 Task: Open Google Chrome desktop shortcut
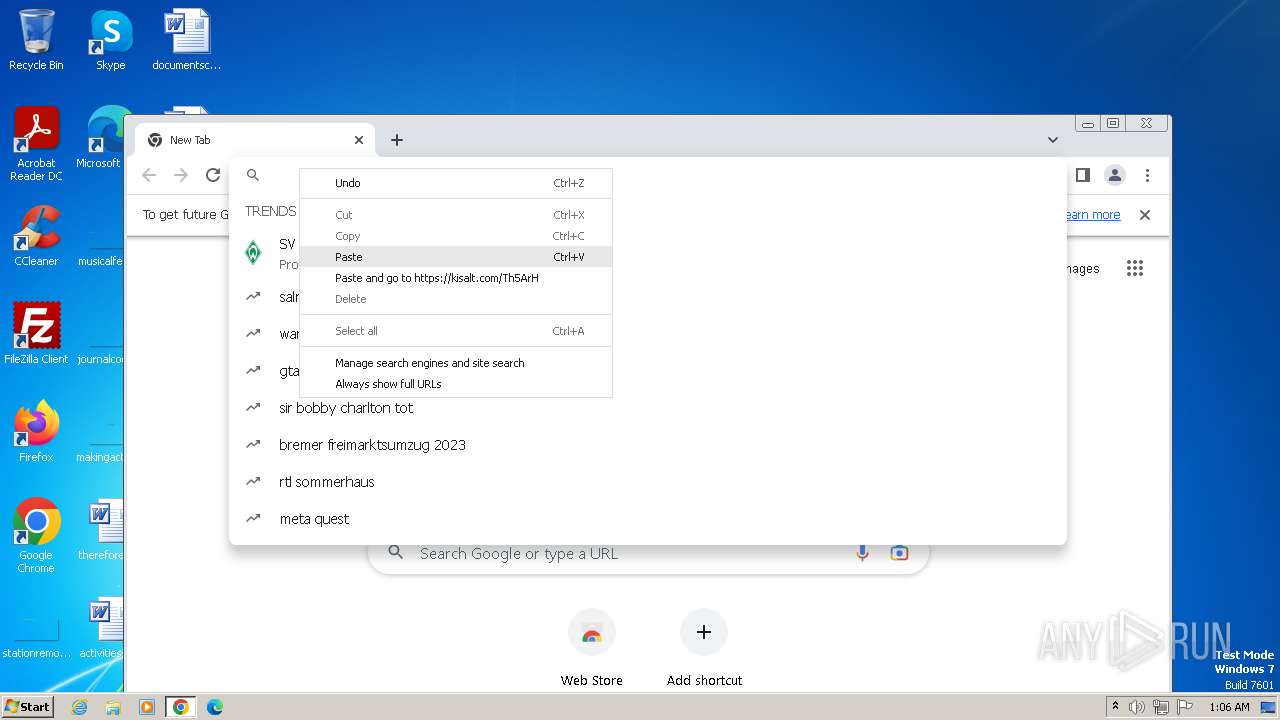[36, 535]
